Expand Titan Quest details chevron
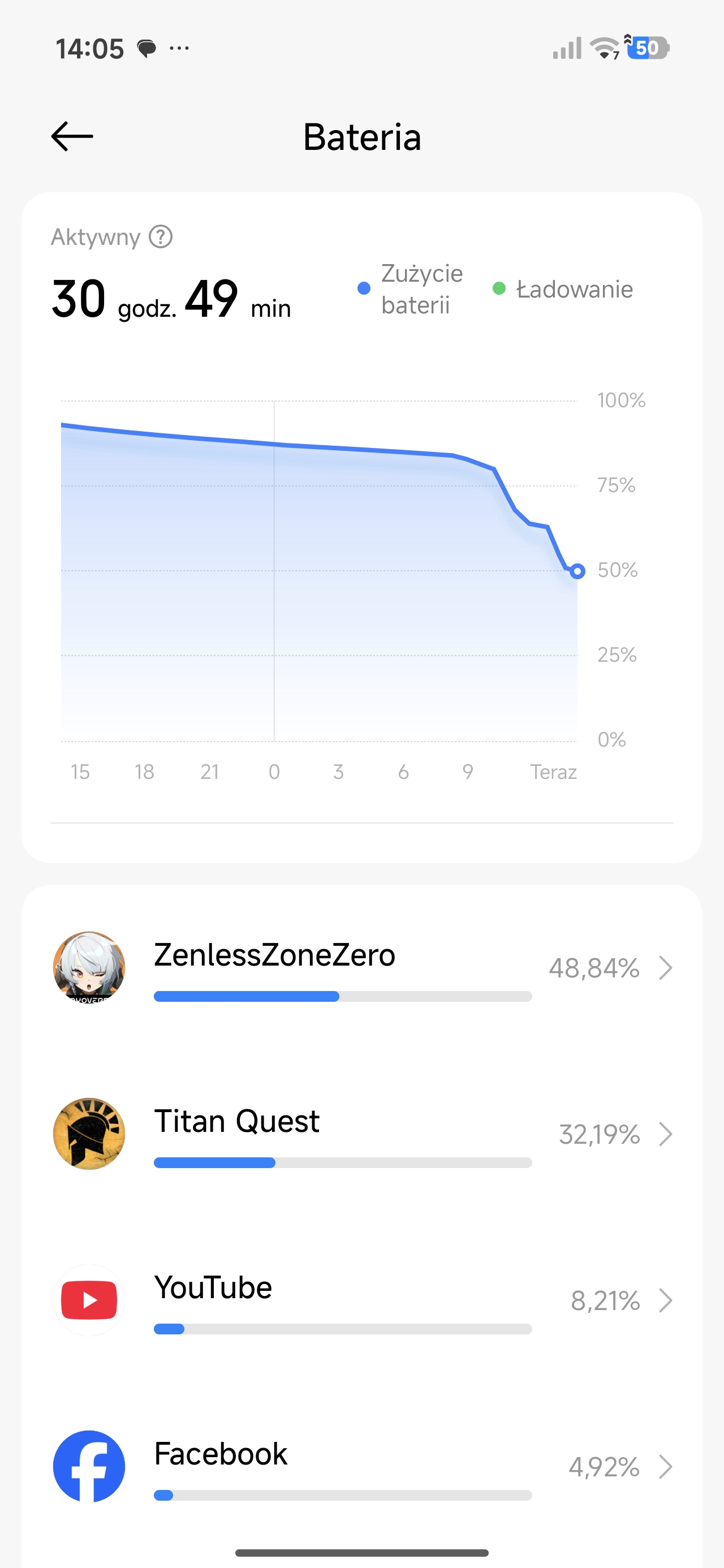The height and width of the screenshot is (1568, 724). coord(666,1134)
